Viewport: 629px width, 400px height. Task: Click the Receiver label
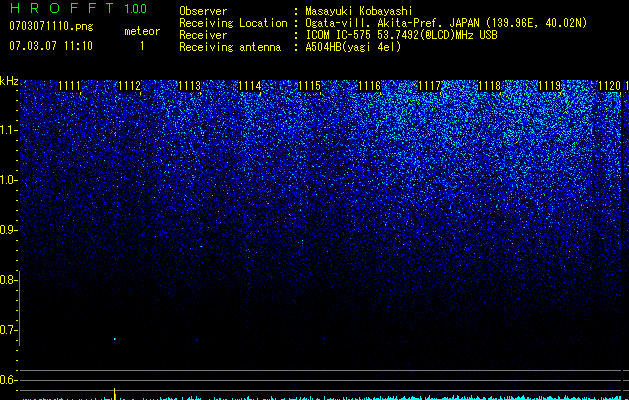point(203,35)
